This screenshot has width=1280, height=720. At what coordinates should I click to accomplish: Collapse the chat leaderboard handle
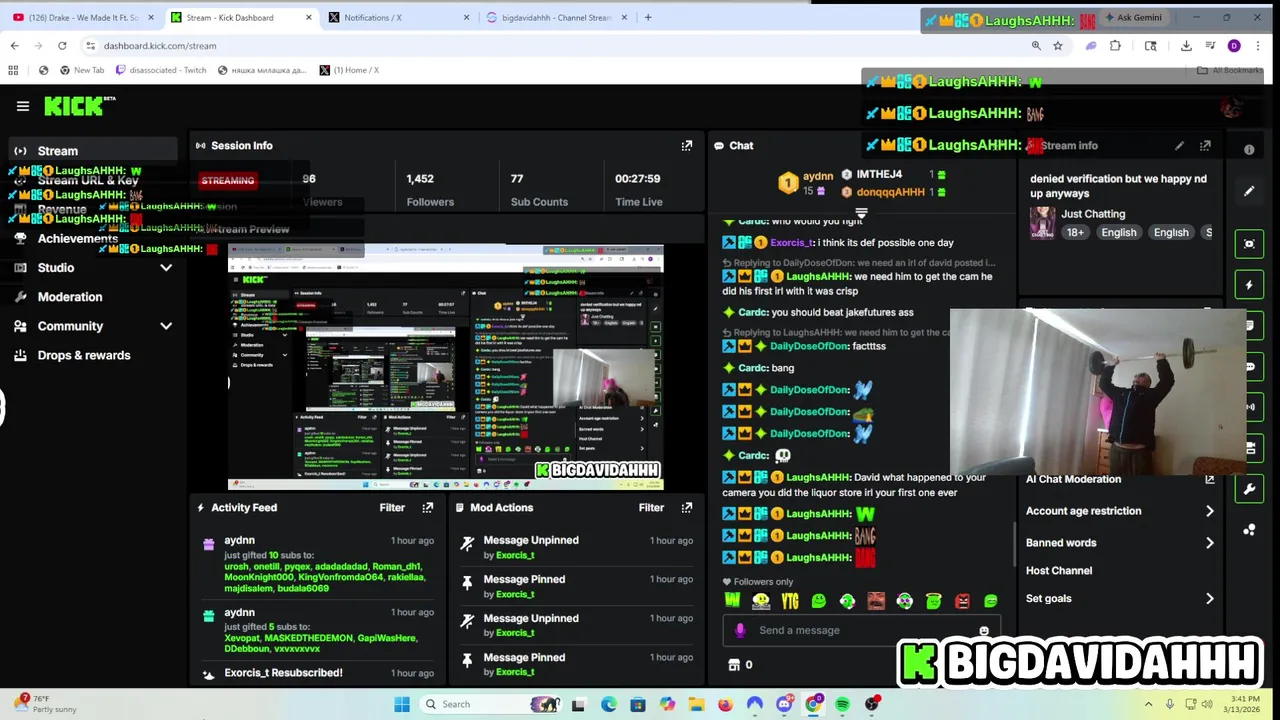point(861,214)
